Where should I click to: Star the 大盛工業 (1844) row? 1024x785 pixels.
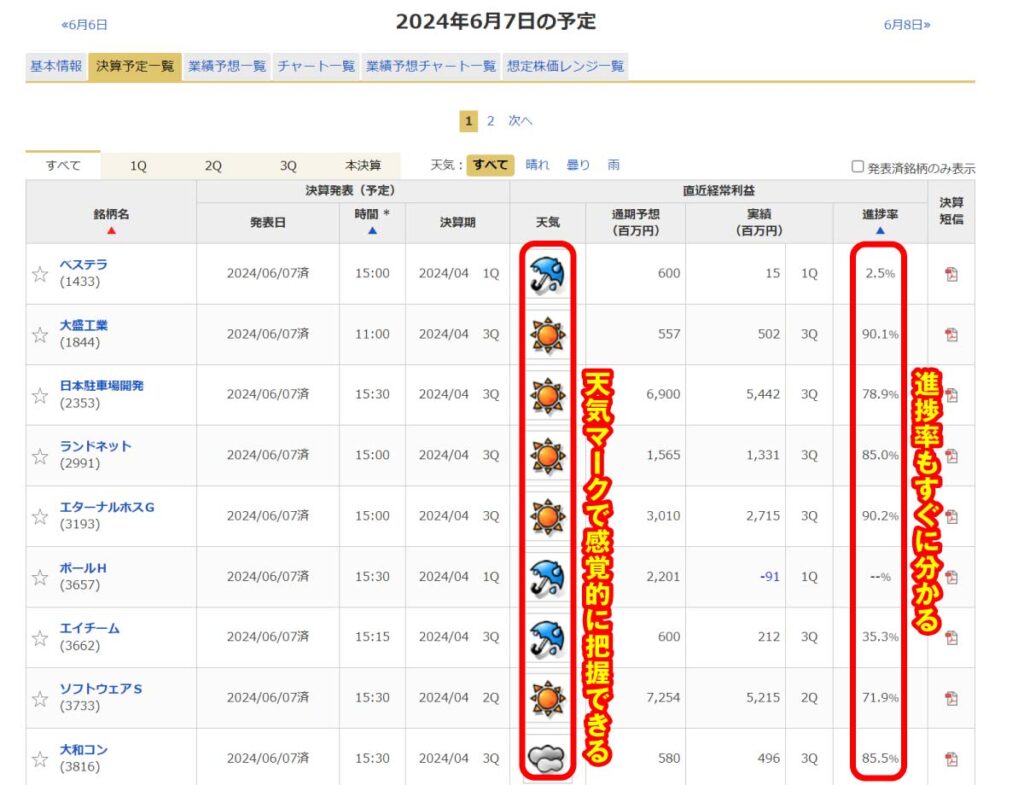tap(40, 334)
